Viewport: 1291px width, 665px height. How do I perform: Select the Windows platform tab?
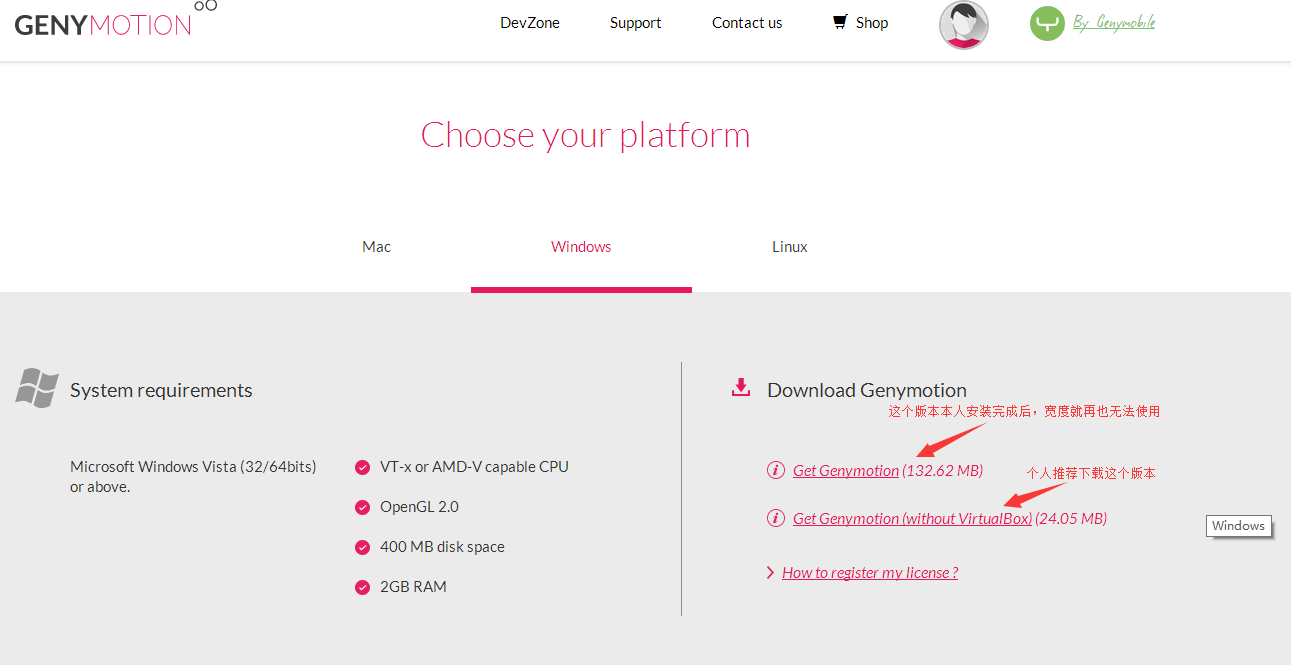point(581,247)
